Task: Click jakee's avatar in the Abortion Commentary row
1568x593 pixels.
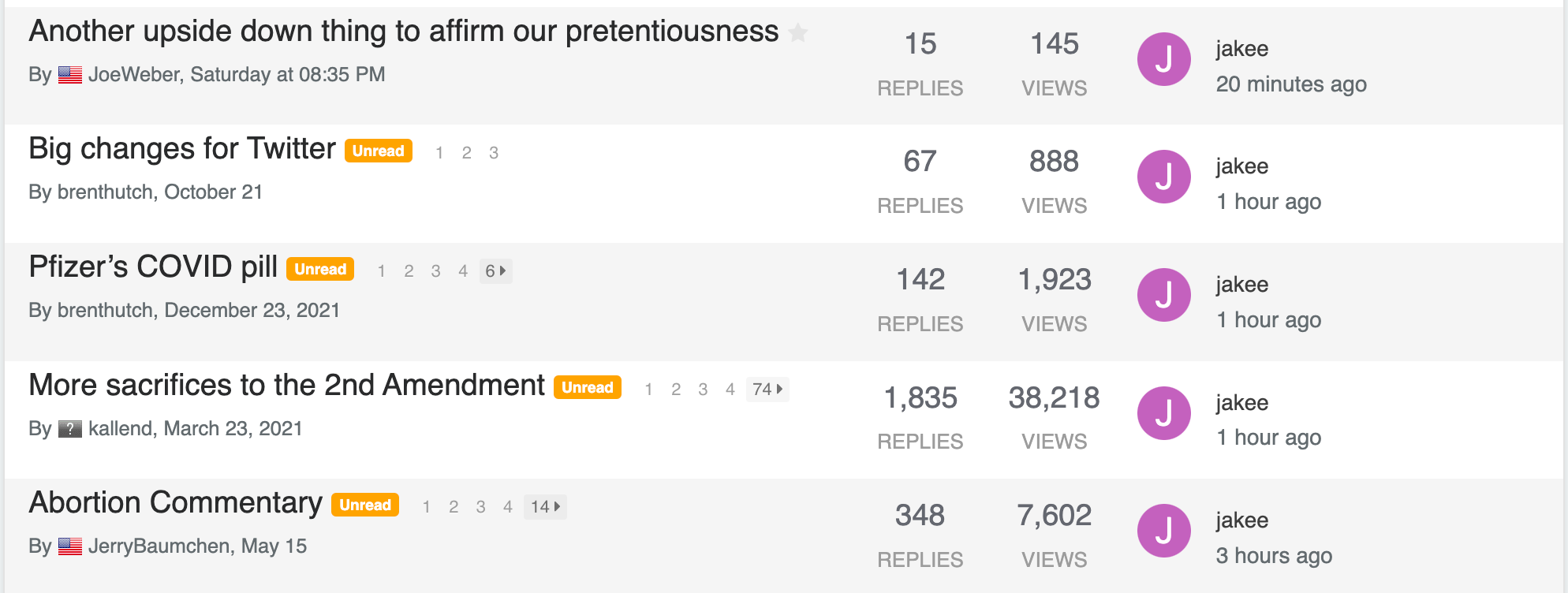Action: click(1163, 531)
